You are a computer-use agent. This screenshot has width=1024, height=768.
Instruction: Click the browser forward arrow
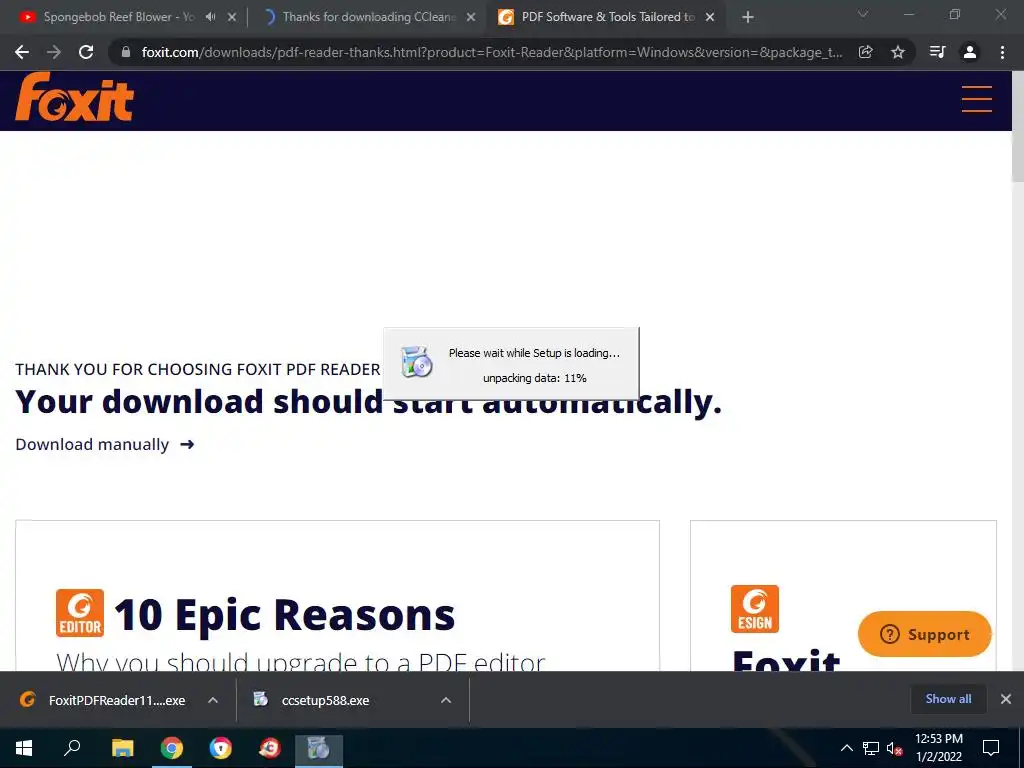pyautogui.click(x=54, y=52)
